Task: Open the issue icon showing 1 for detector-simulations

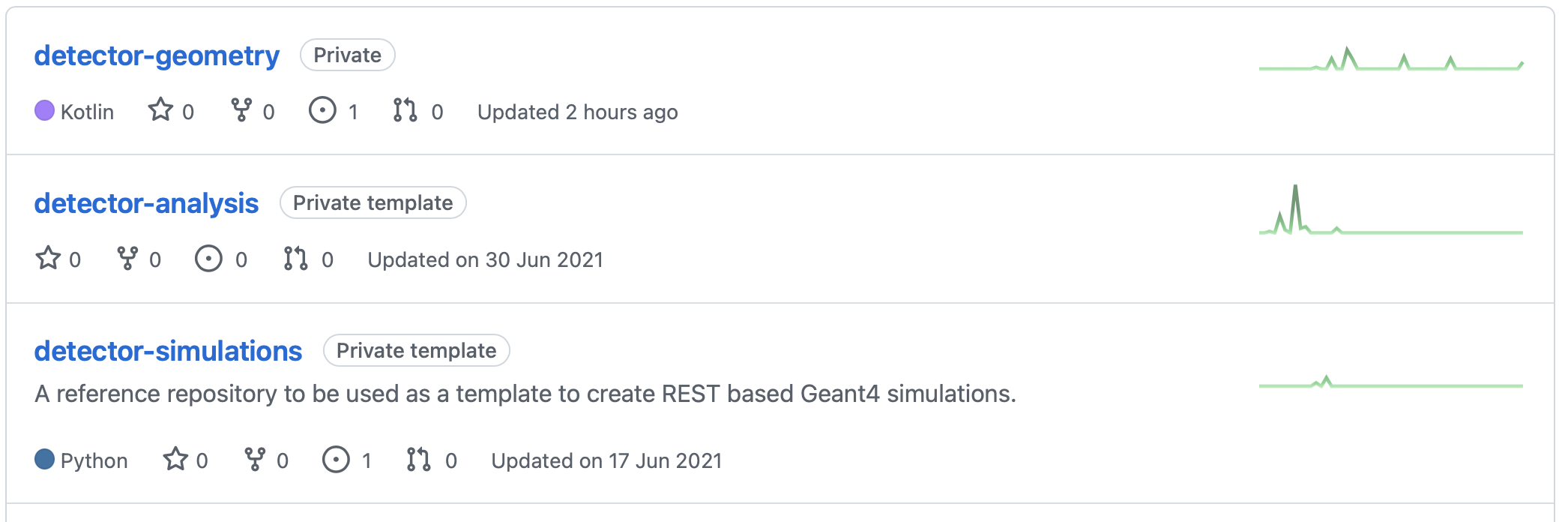Action: point(338,460)
